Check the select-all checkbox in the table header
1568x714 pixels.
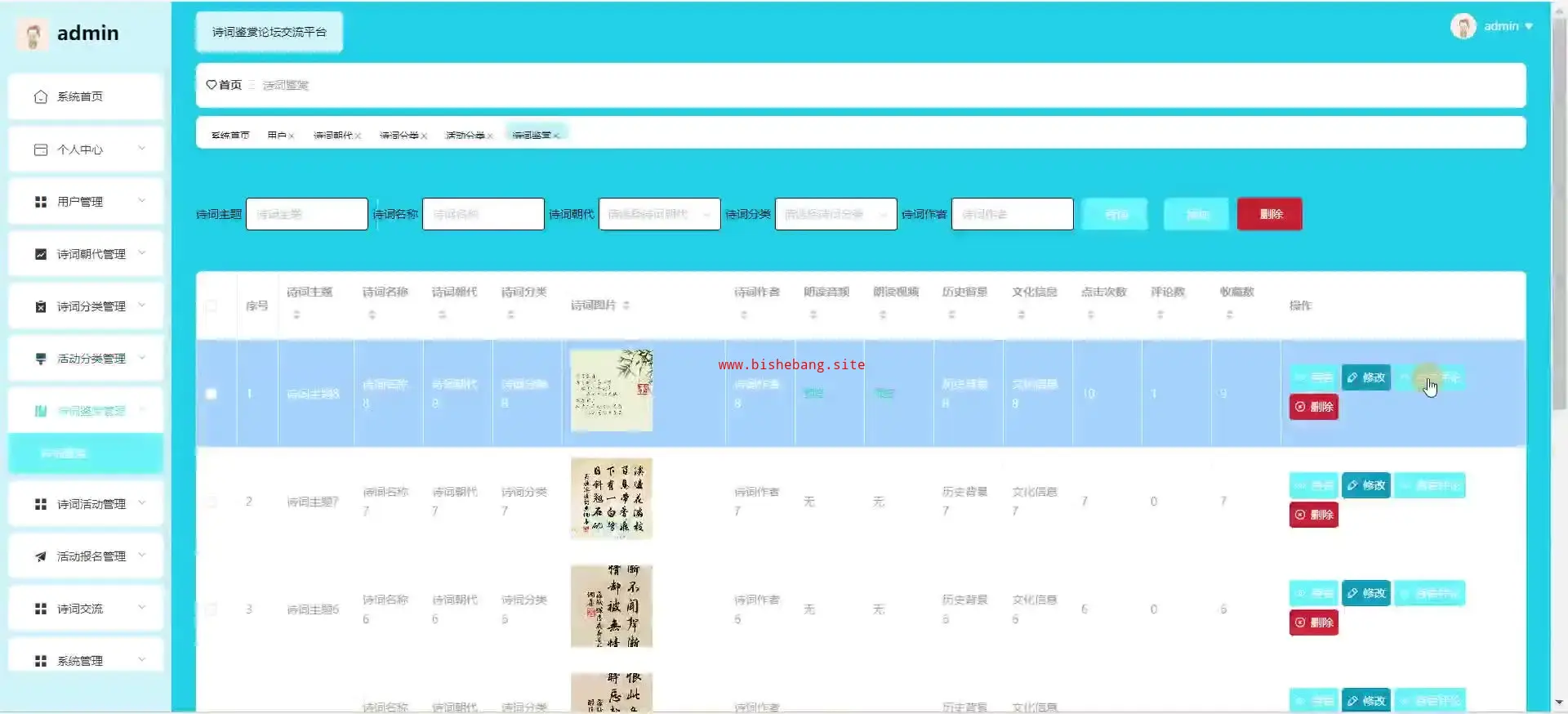(212, 306)
